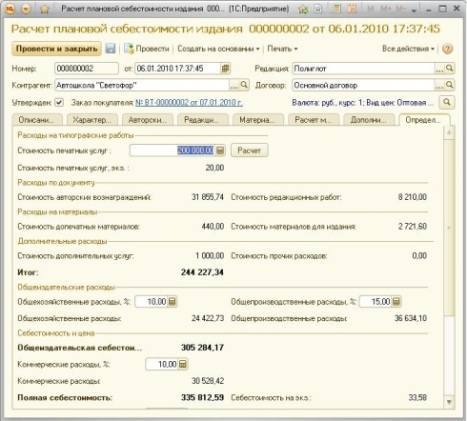Expand the Все действия menu
This screenshot has height=421, width=467.
408,49
